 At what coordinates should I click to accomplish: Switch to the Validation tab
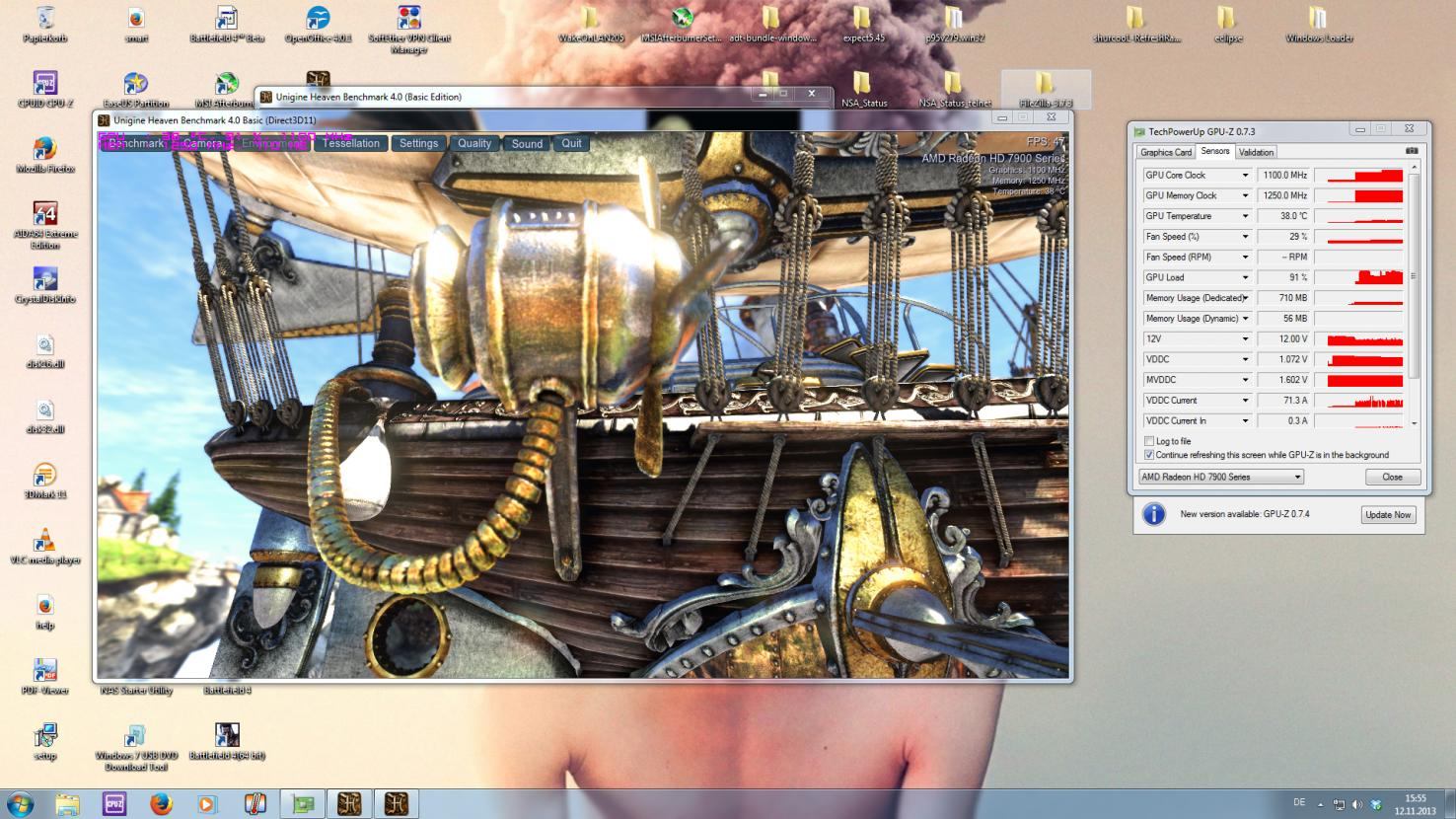[x=1256, y=152]
